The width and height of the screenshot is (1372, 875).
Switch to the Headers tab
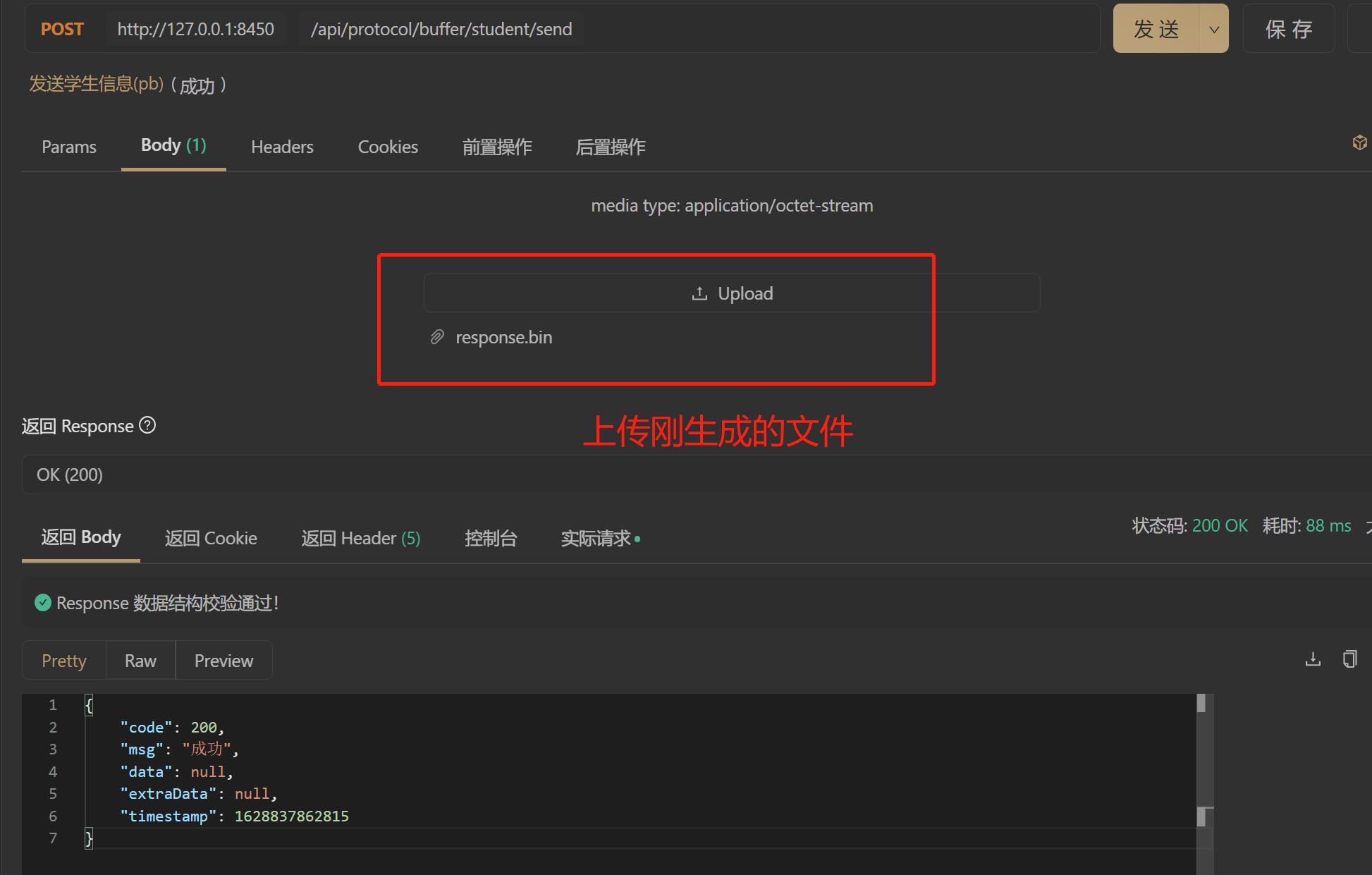coord(282,147)
